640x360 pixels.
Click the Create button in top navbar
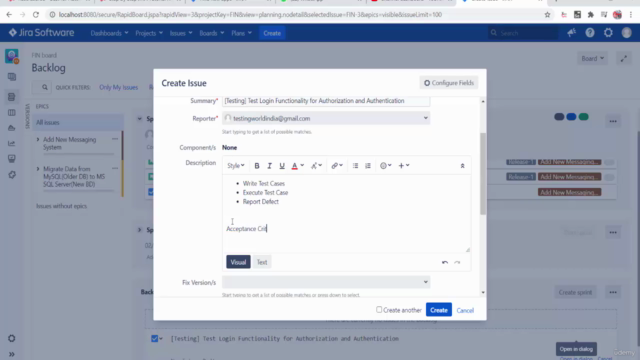(x=272, y=33)
